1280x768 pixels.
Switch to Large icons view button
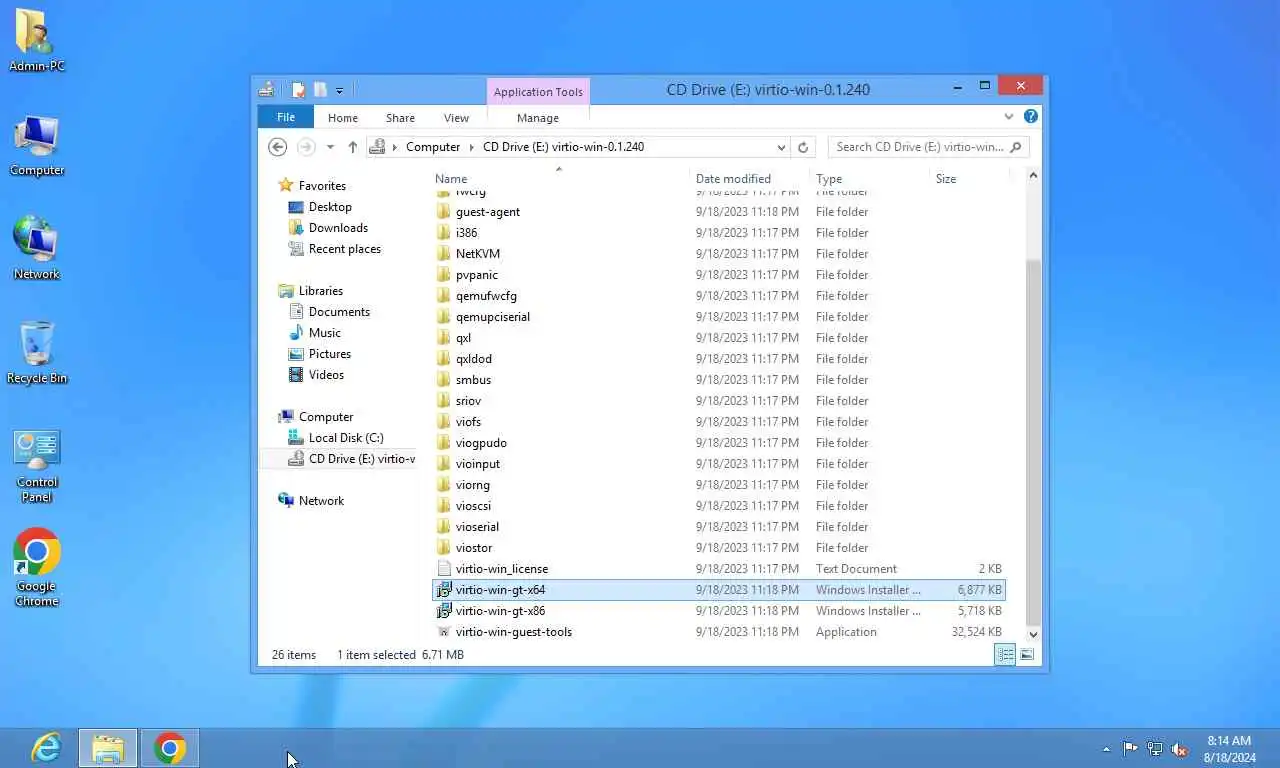[x=1026, y=655]
